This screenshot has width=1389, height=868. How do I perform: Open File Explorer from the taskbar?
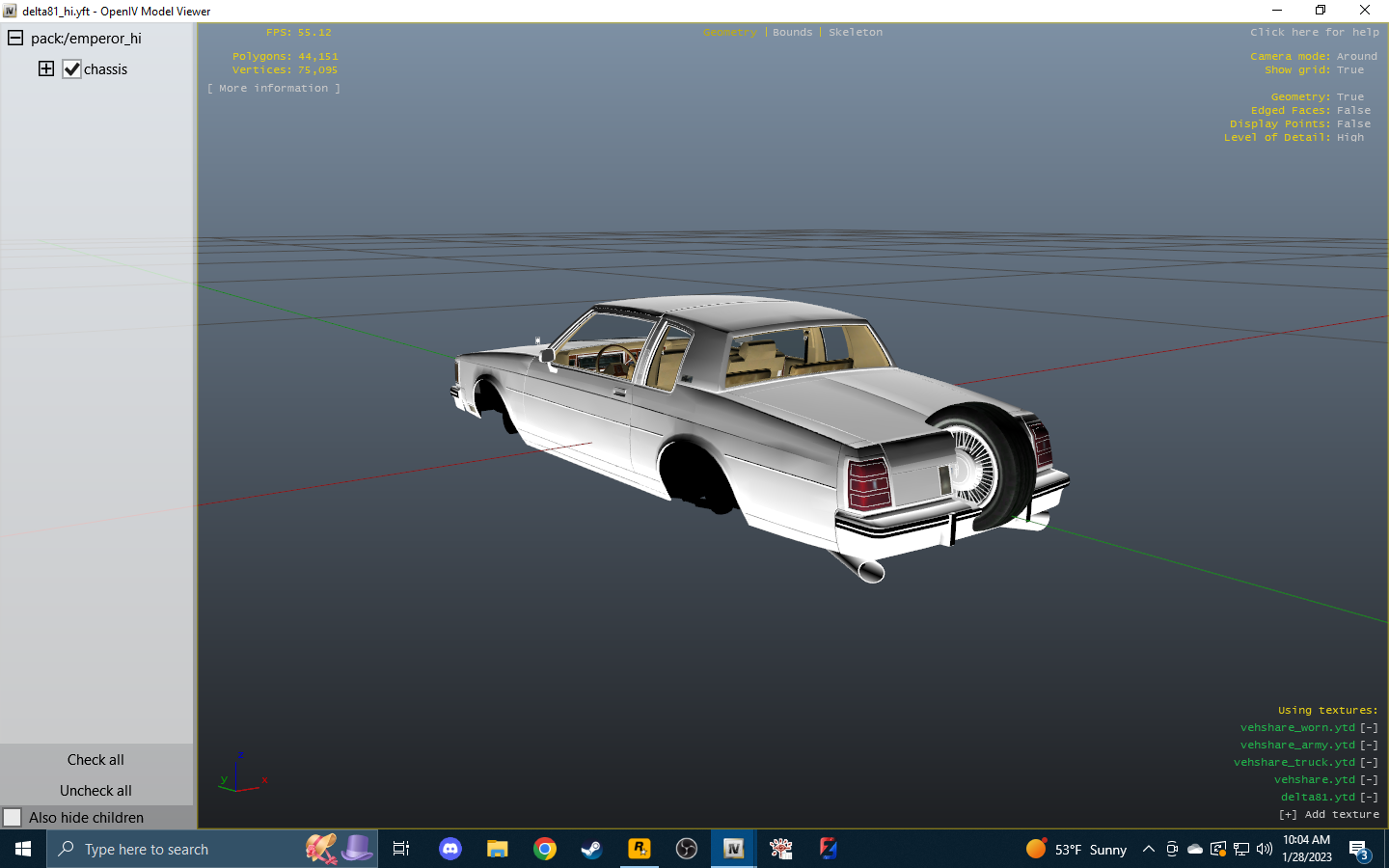[x=498, y=849]
